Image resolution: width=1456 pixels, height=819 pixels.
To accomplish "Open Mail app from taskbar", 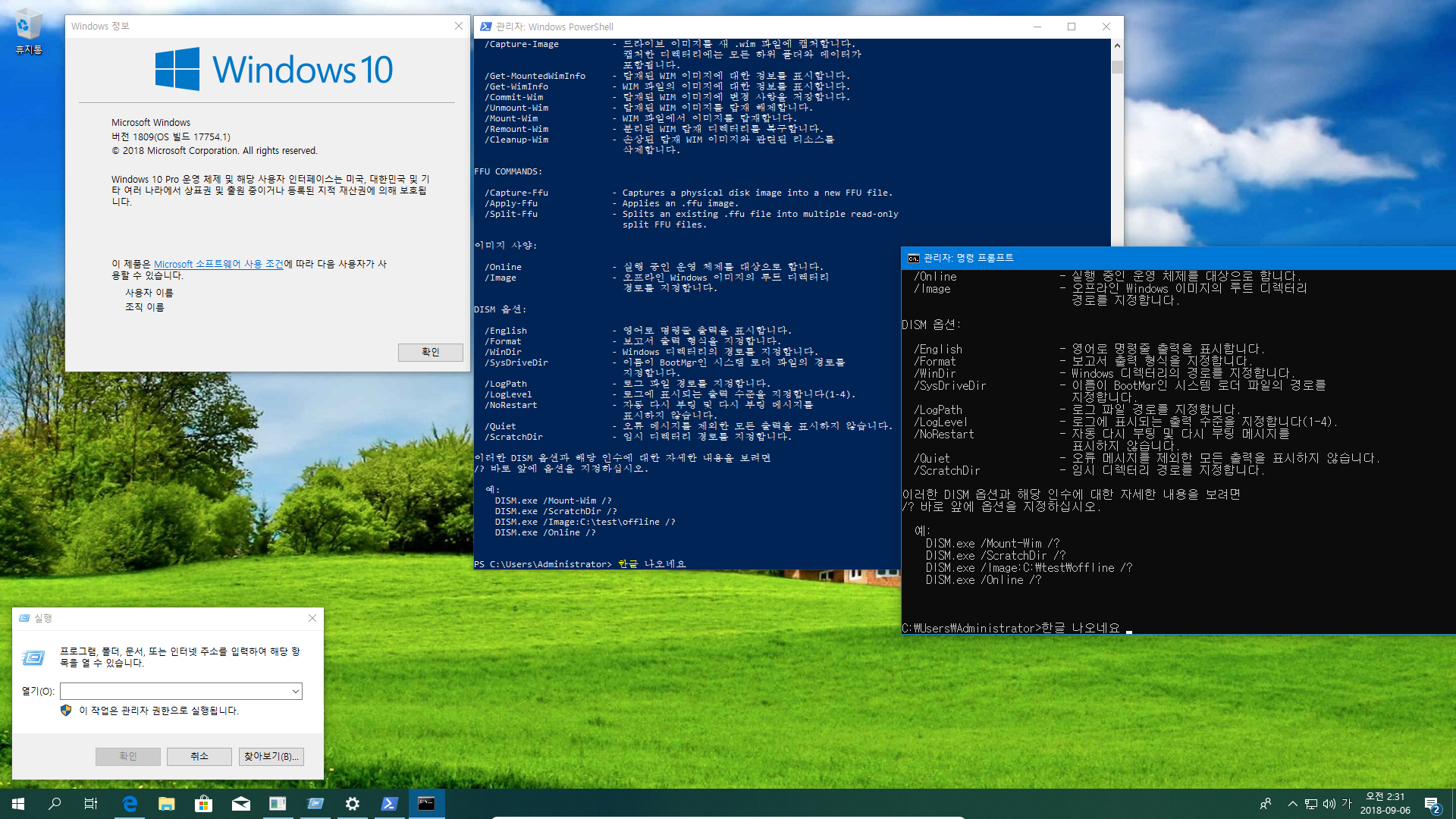I will pyautogui.click(x=240, y=804).
